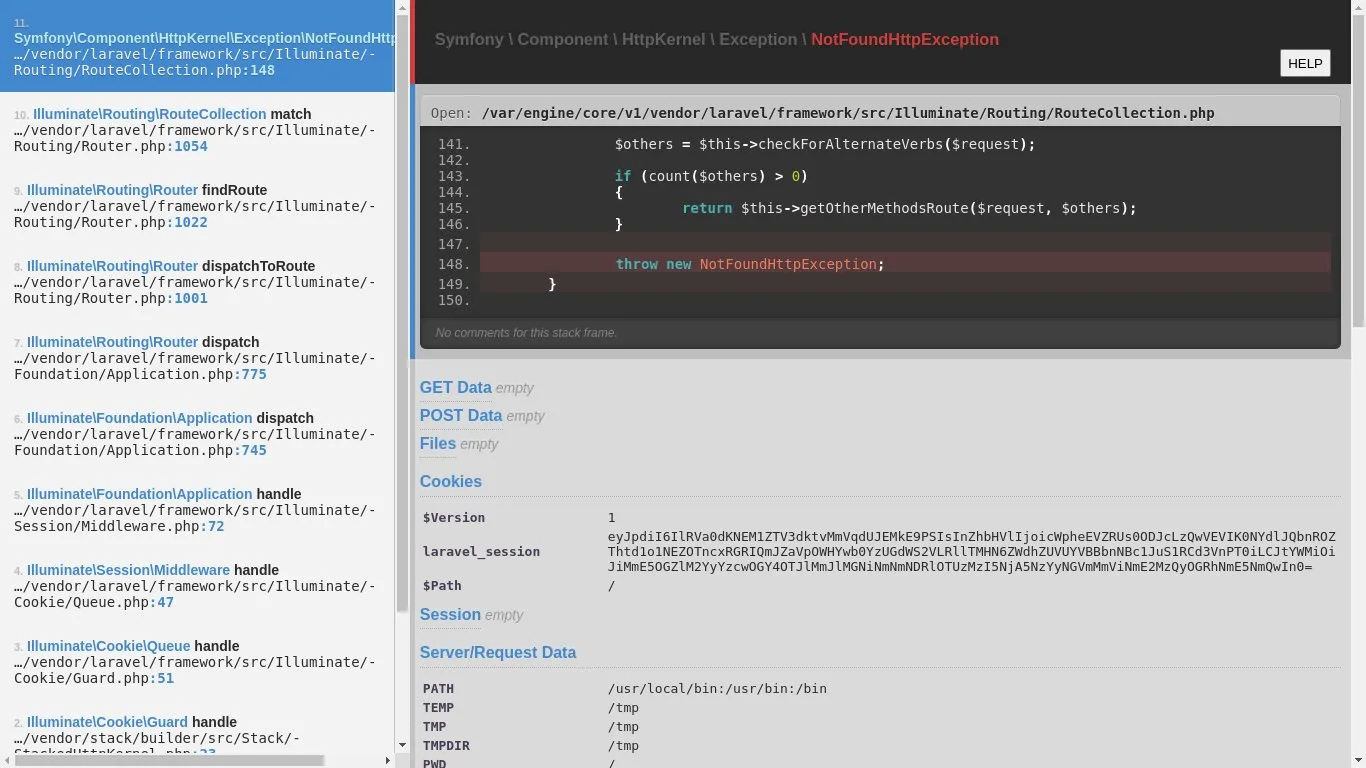Click code line 143 if count condition
The image size is (1366, 768).
711,176
